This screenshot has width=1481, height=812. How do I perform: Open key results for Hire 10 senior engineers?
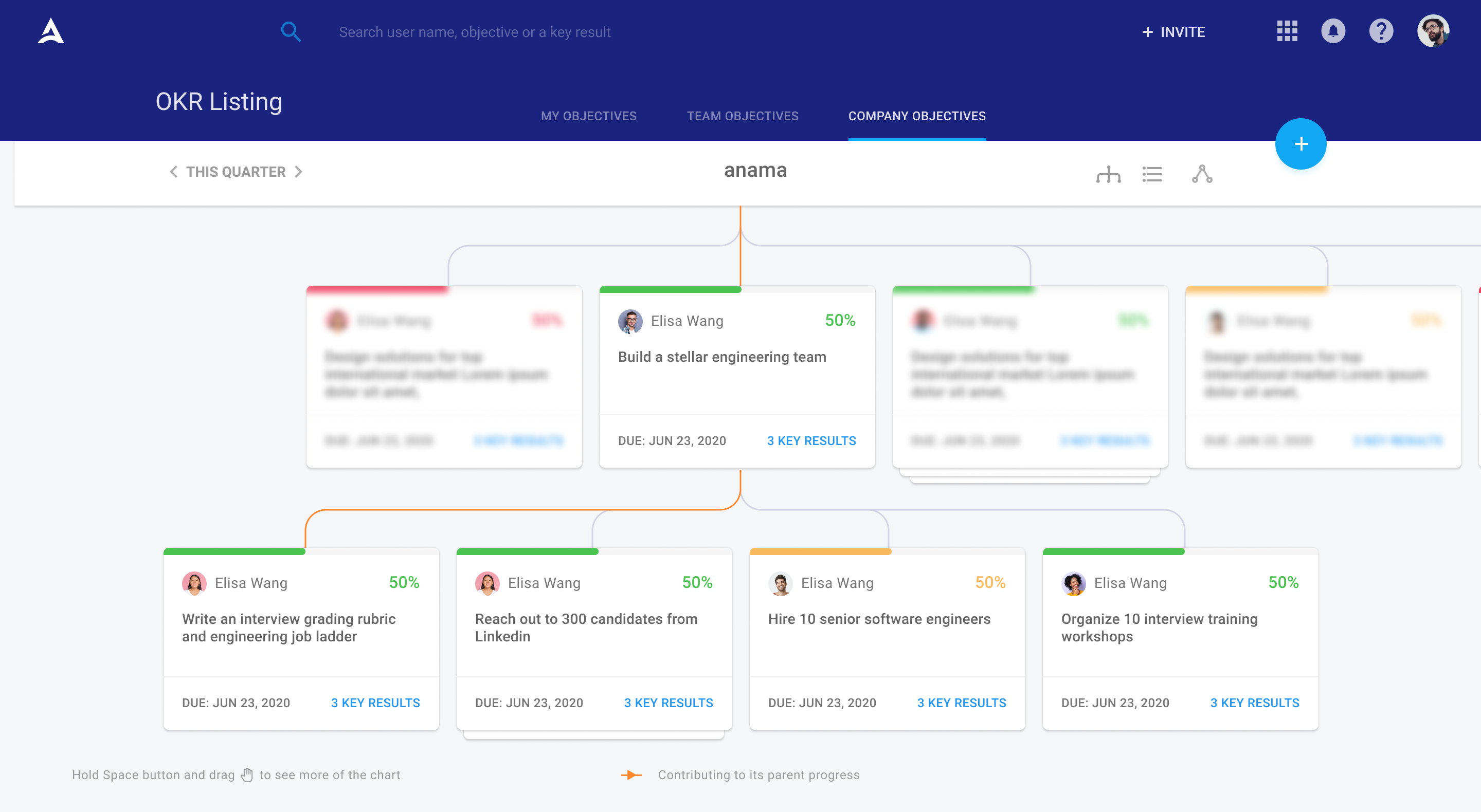[x=961, y=703]
